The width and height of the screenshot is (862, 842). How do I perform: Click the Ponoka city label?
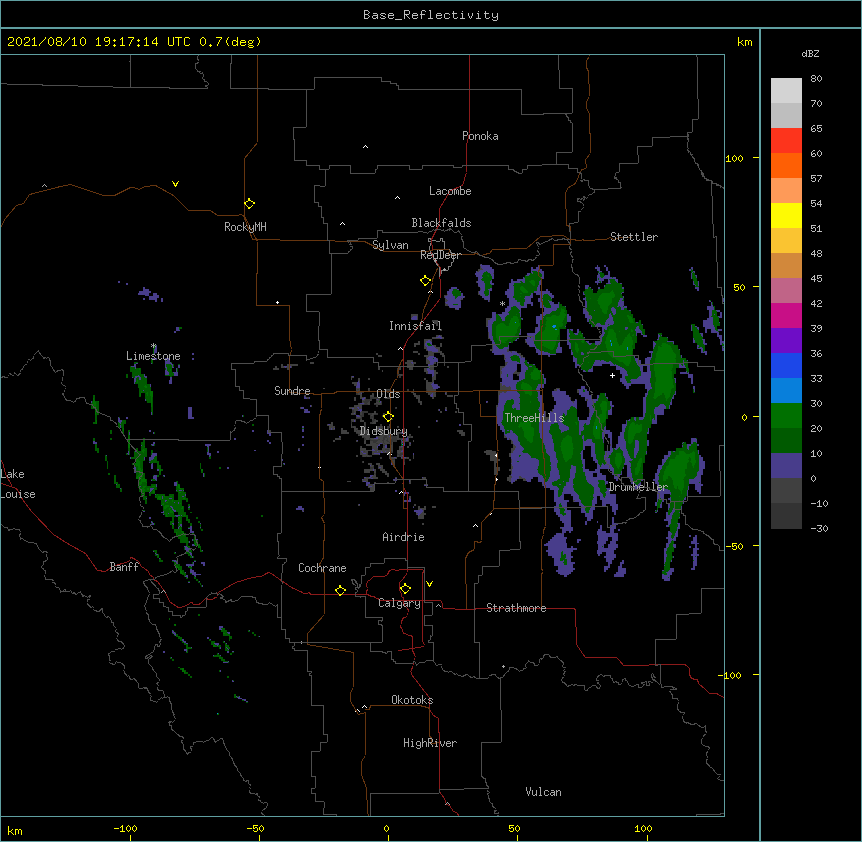(x=480, y=136)
